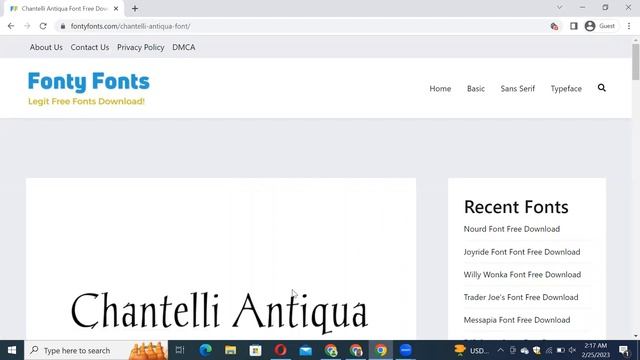Launch Opera browser from taskbar

tap(280, 350)
